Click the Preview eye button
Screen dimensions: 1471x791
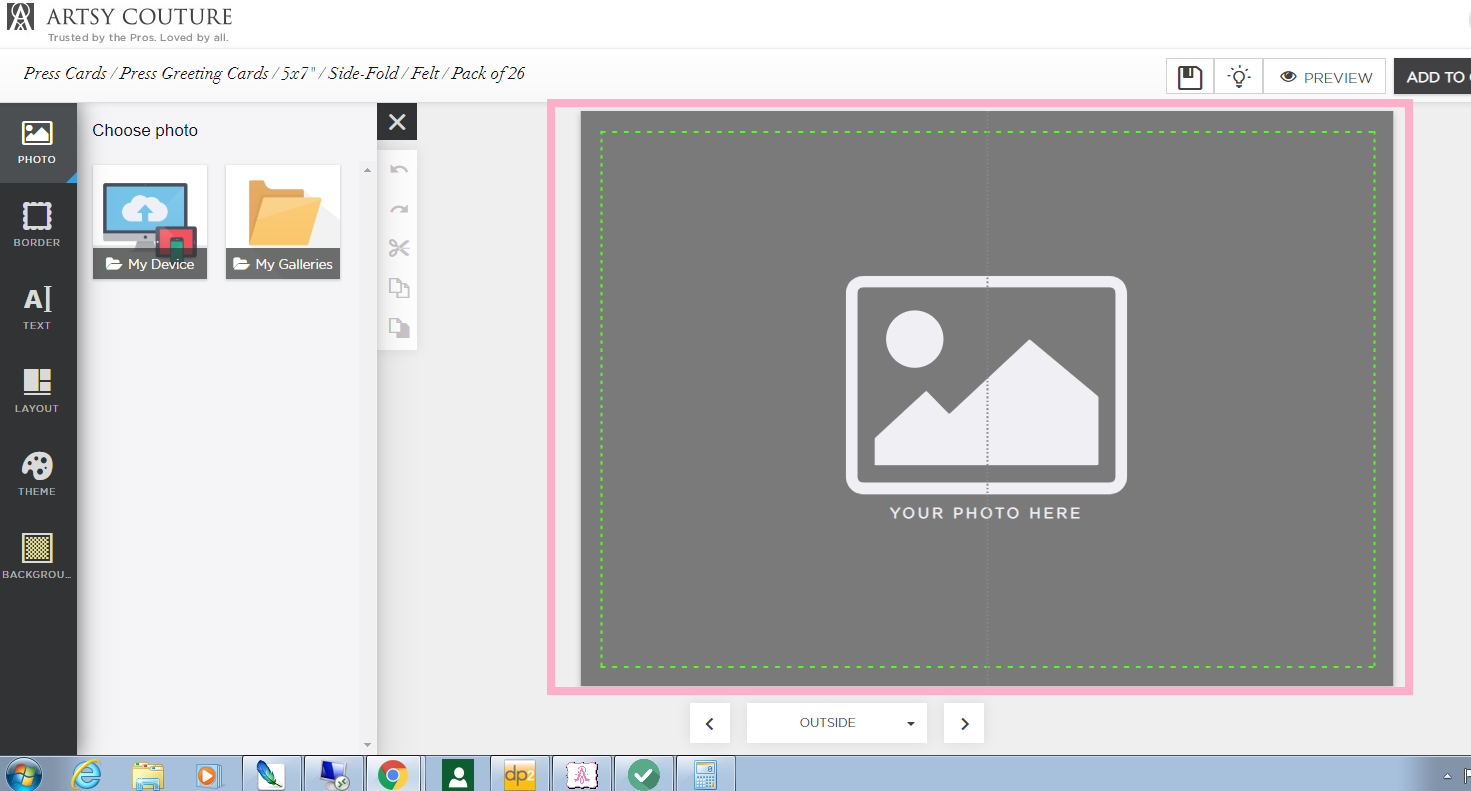click(x=1325, y=77)
